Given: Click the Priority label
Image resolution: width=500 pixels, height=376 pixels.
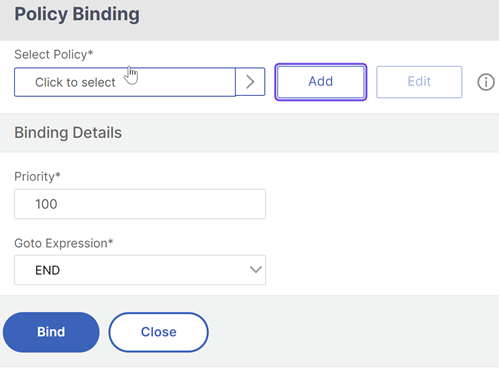Looking at the screenshot, I should 37,176.
